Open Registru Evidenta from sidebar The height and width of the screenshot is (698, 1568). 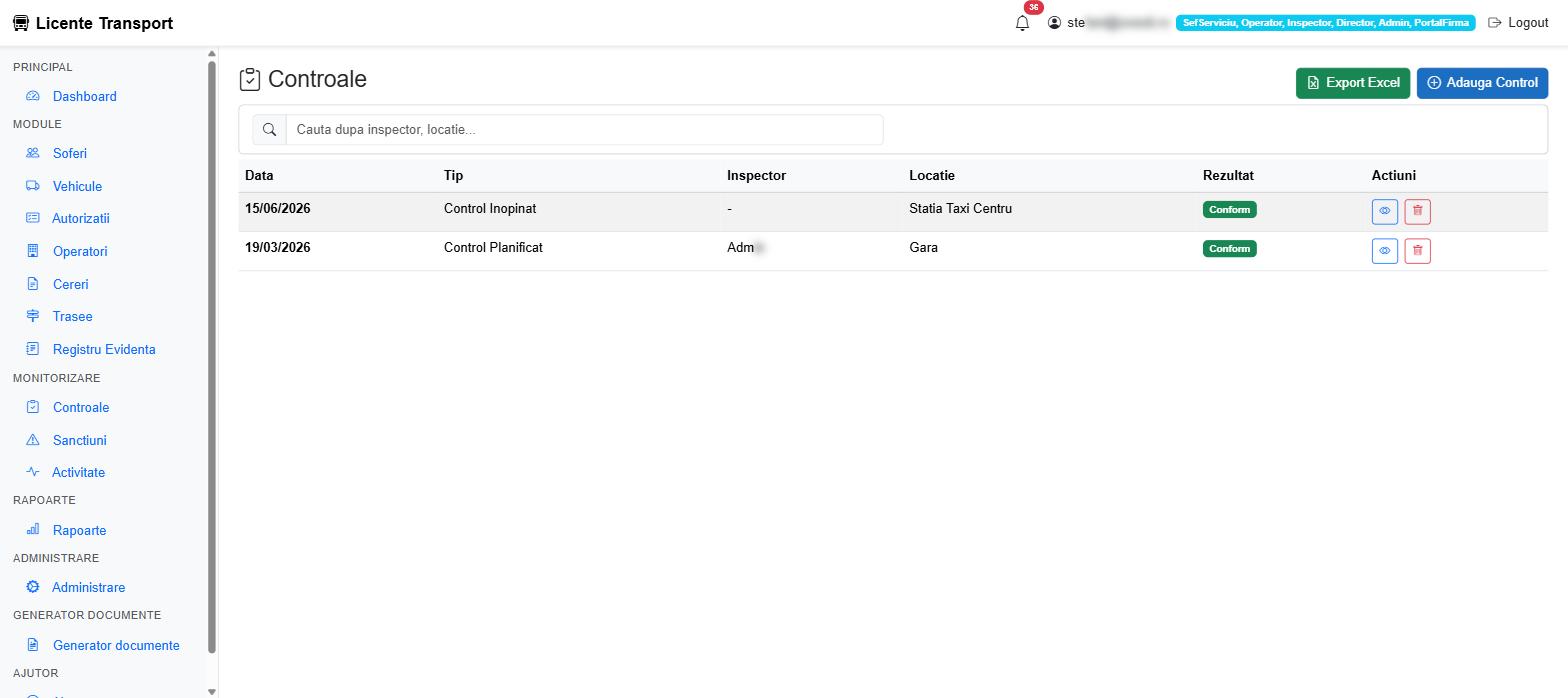click(x=104, y=349)
